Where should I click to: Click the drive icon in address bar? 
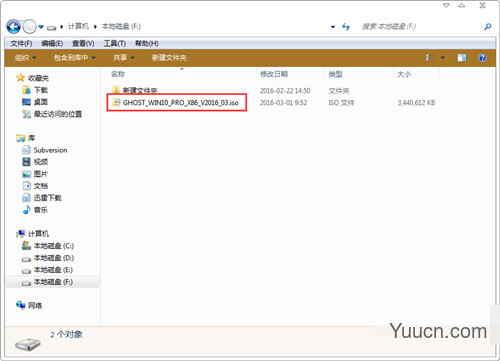click(51, 27)
